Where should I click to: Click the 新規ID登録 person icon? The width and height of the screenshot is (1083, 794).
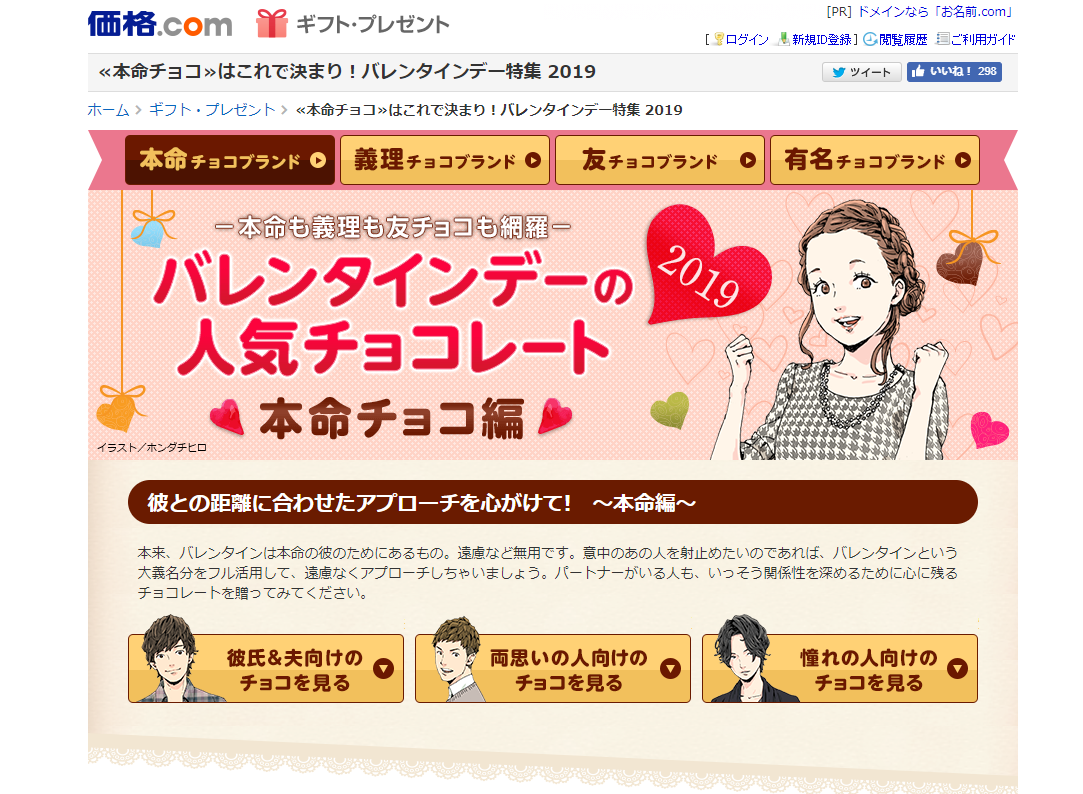783,39
